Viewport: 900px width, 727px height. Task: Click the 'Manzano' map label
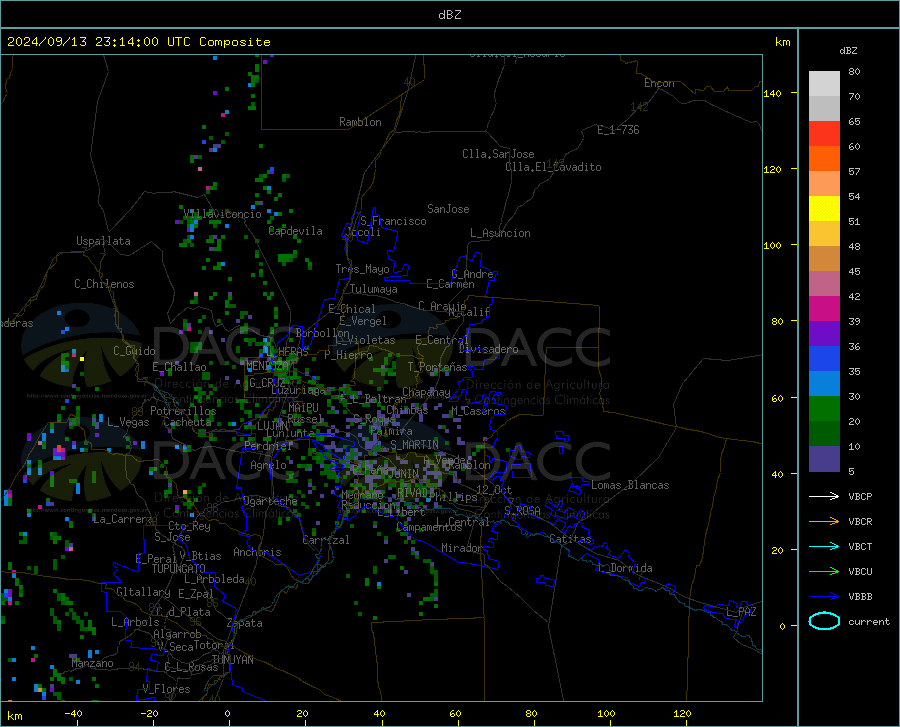tap(92, 663)
